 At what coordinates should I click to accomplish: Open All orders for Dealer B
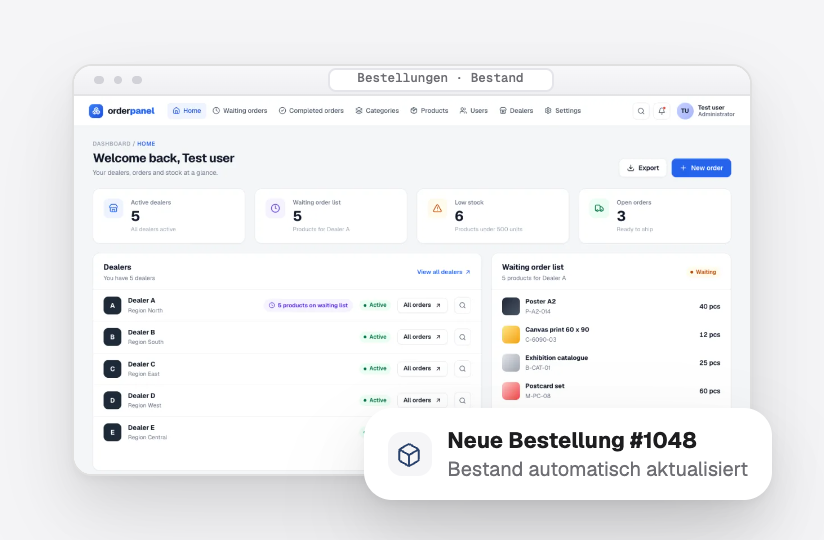point(422,337)
